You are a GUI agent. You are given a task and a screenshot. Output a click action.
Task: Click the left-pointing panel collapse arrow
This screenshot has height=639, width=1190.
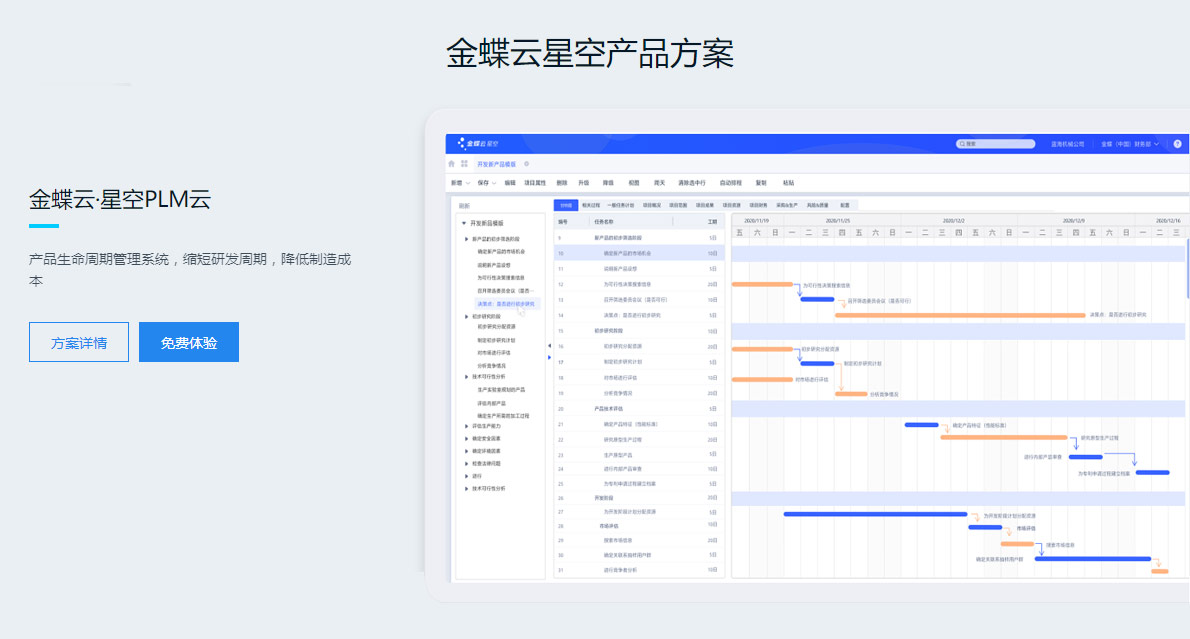549,346
